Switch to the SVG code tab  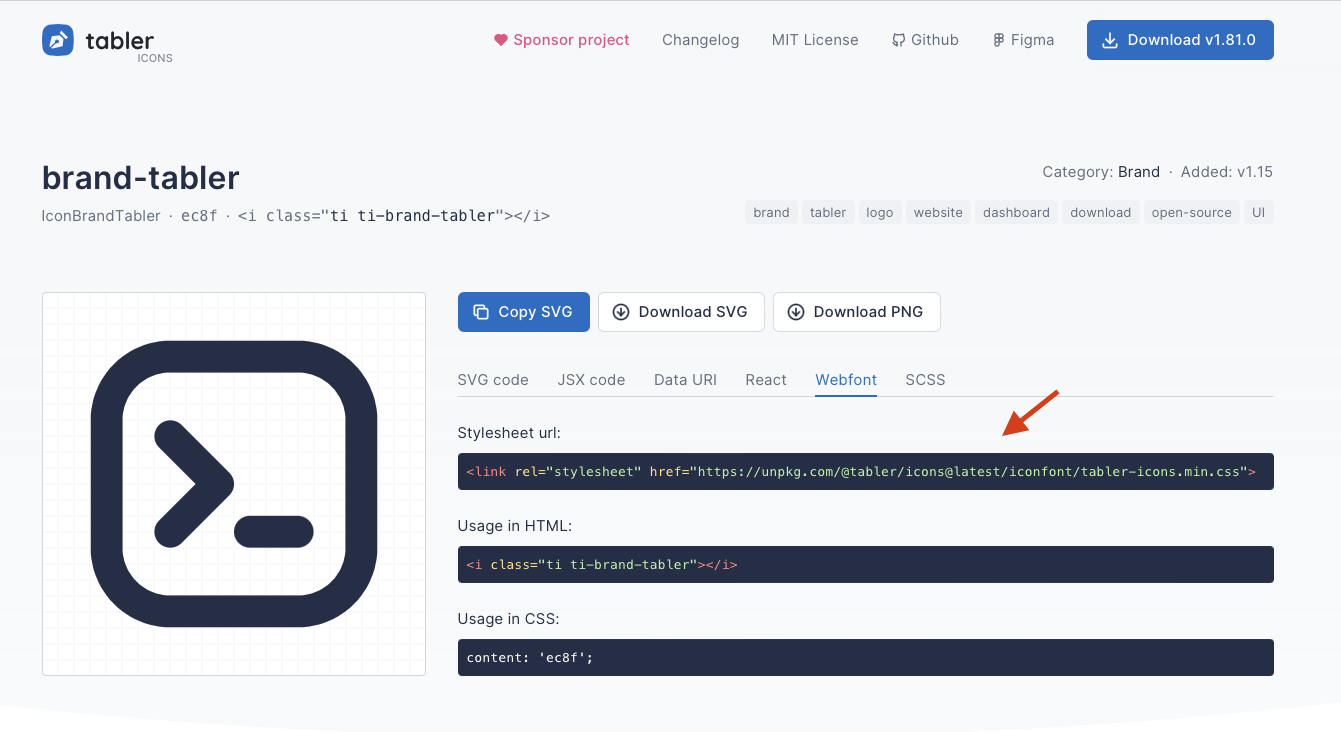pyautogui.click(x=493, y=380)
